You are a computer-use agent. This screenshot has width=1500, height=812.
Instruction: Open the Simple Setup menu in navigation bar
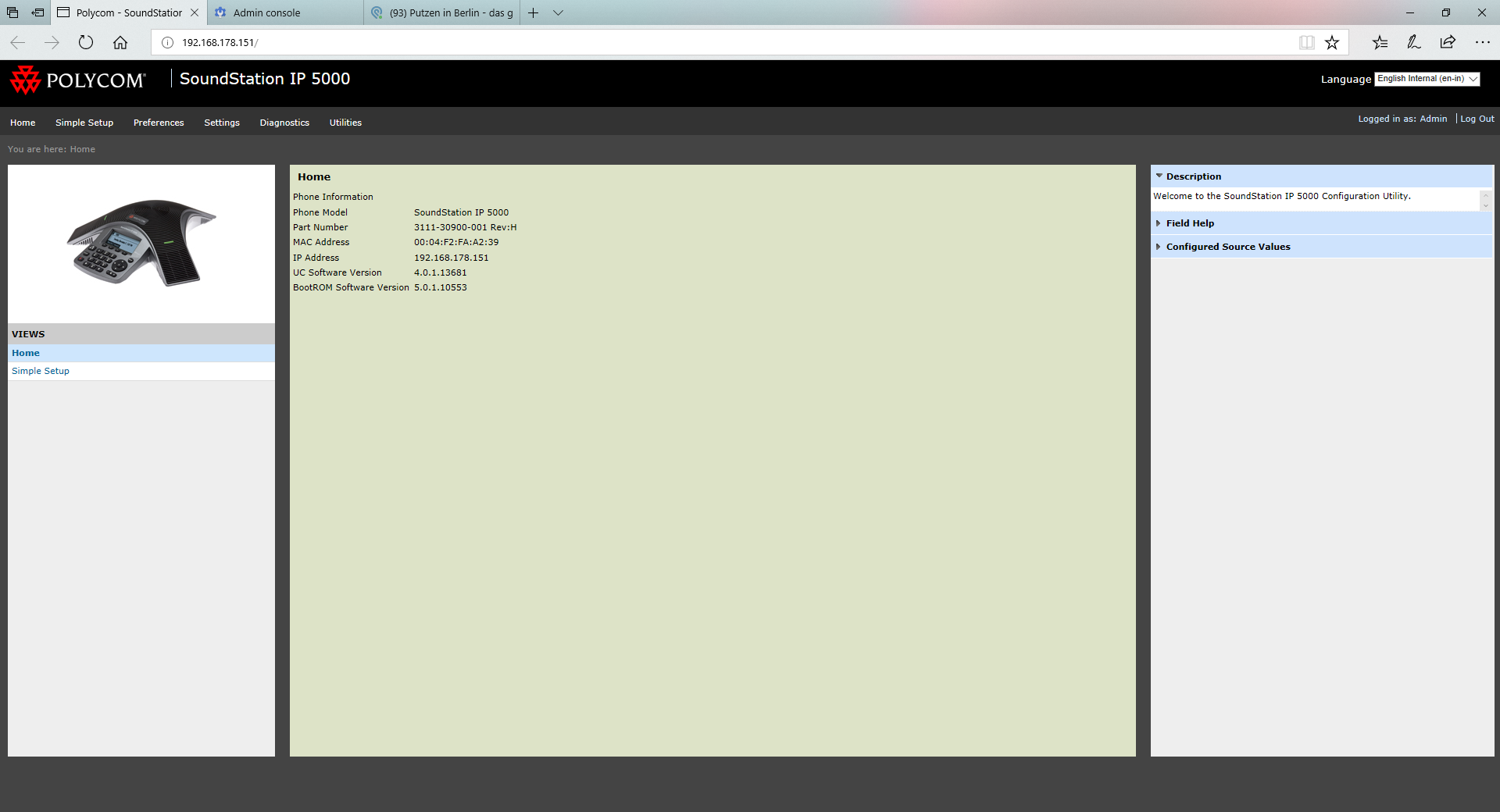click(84, 123)
